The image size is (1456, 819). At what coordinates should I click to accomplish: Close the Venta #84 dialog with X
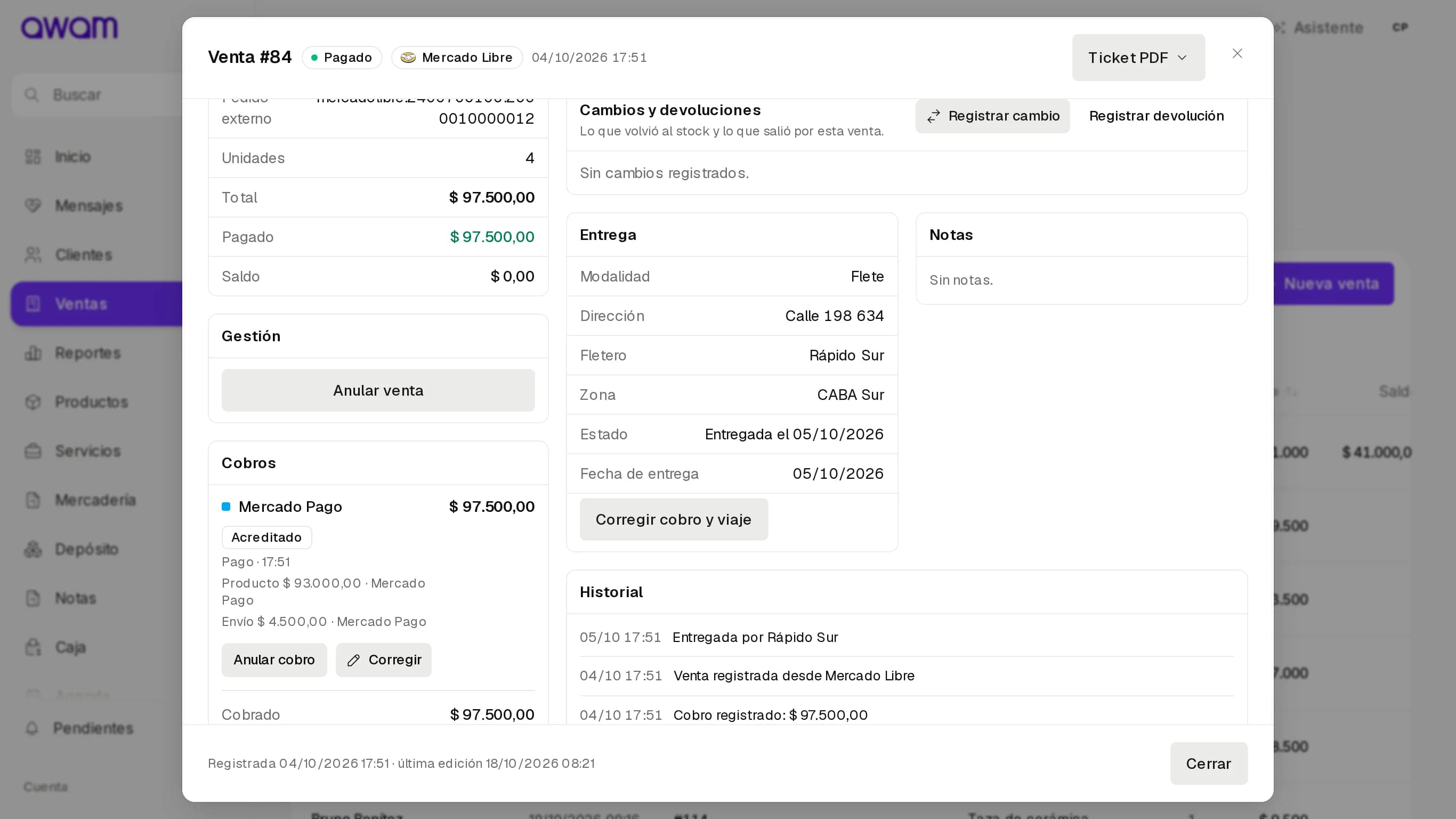(1237, 54)
